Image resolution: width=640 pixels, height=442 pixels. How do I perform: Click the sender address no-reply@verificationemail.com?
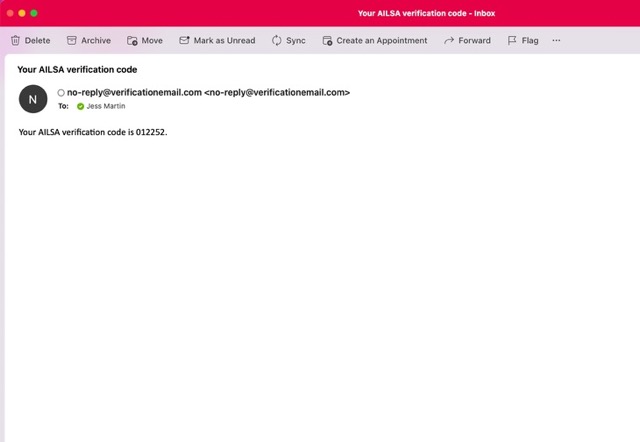click(x=208, y=92)
